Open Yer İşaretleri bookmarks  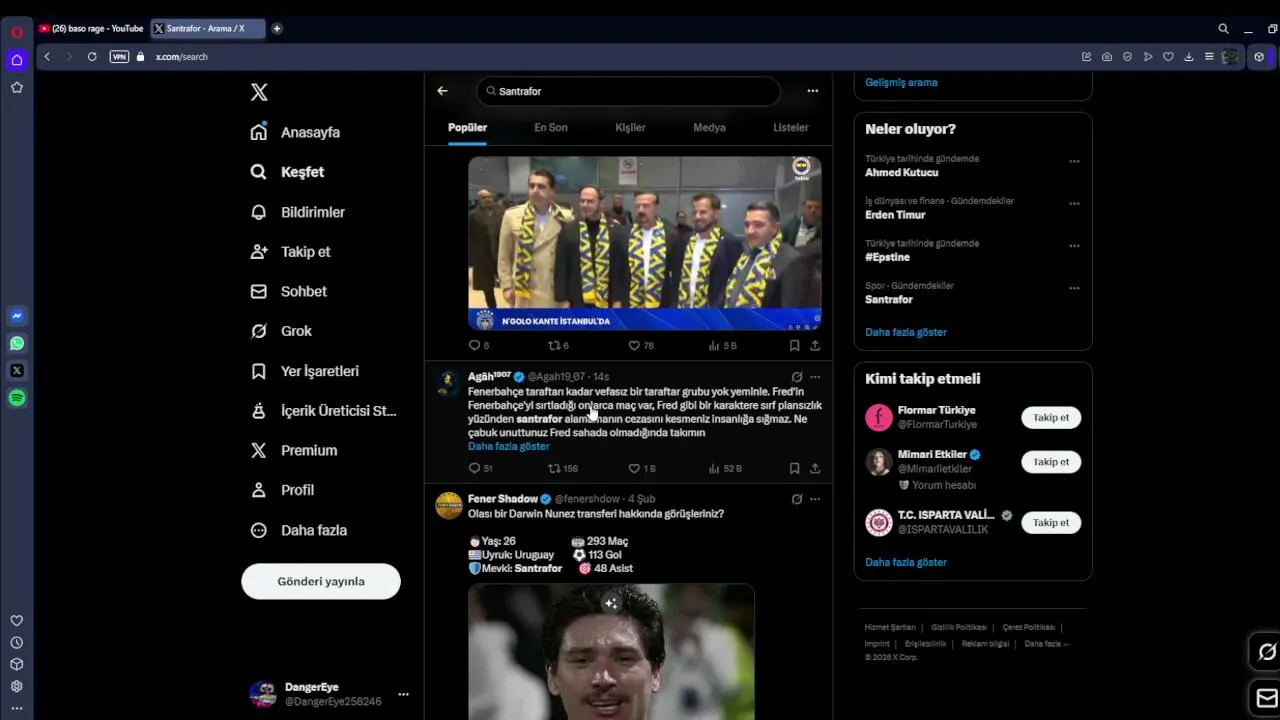tap(304, 371)
